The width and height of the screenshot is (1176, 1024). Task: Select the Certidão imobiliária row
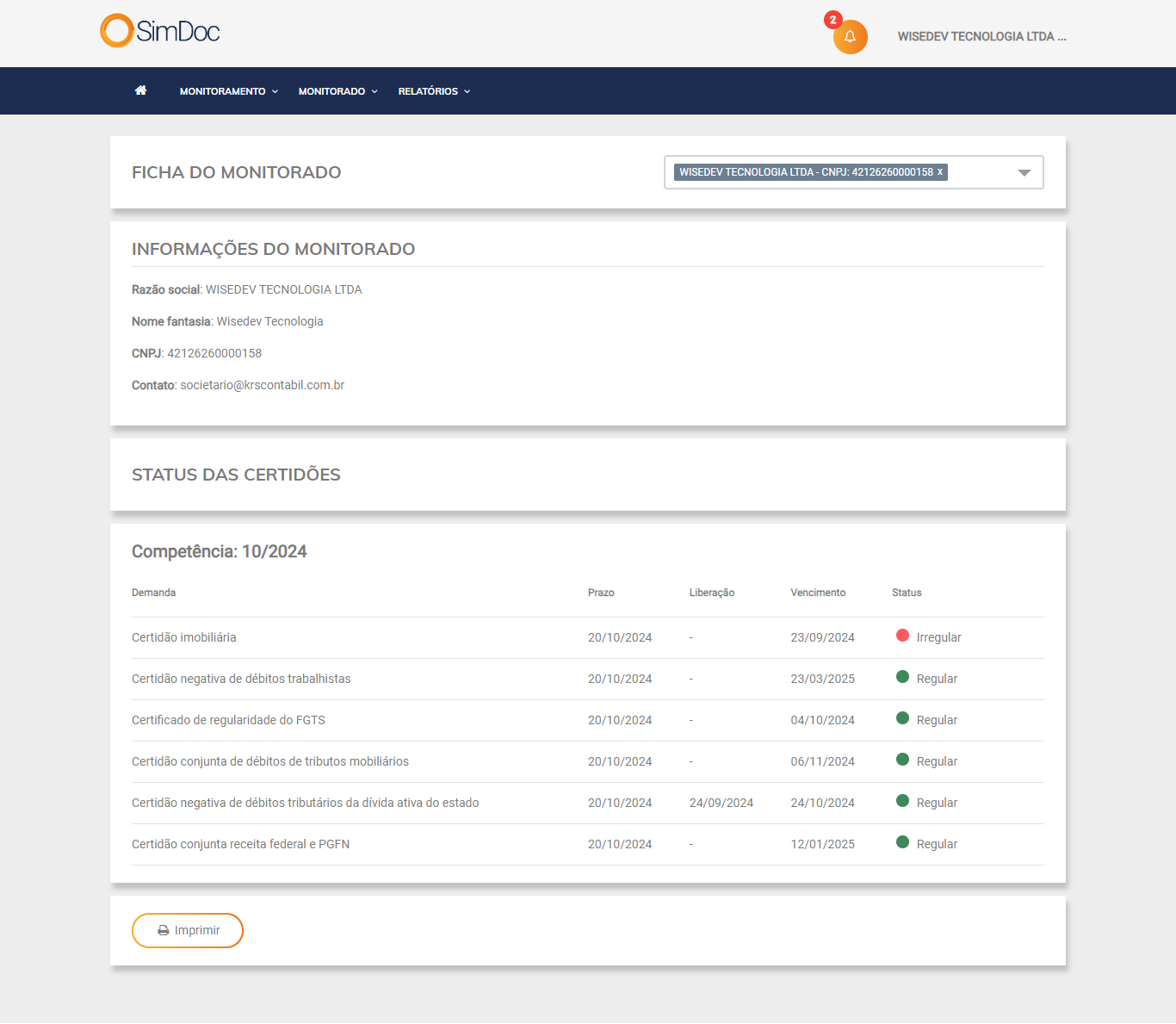click(x=184, y=638)
